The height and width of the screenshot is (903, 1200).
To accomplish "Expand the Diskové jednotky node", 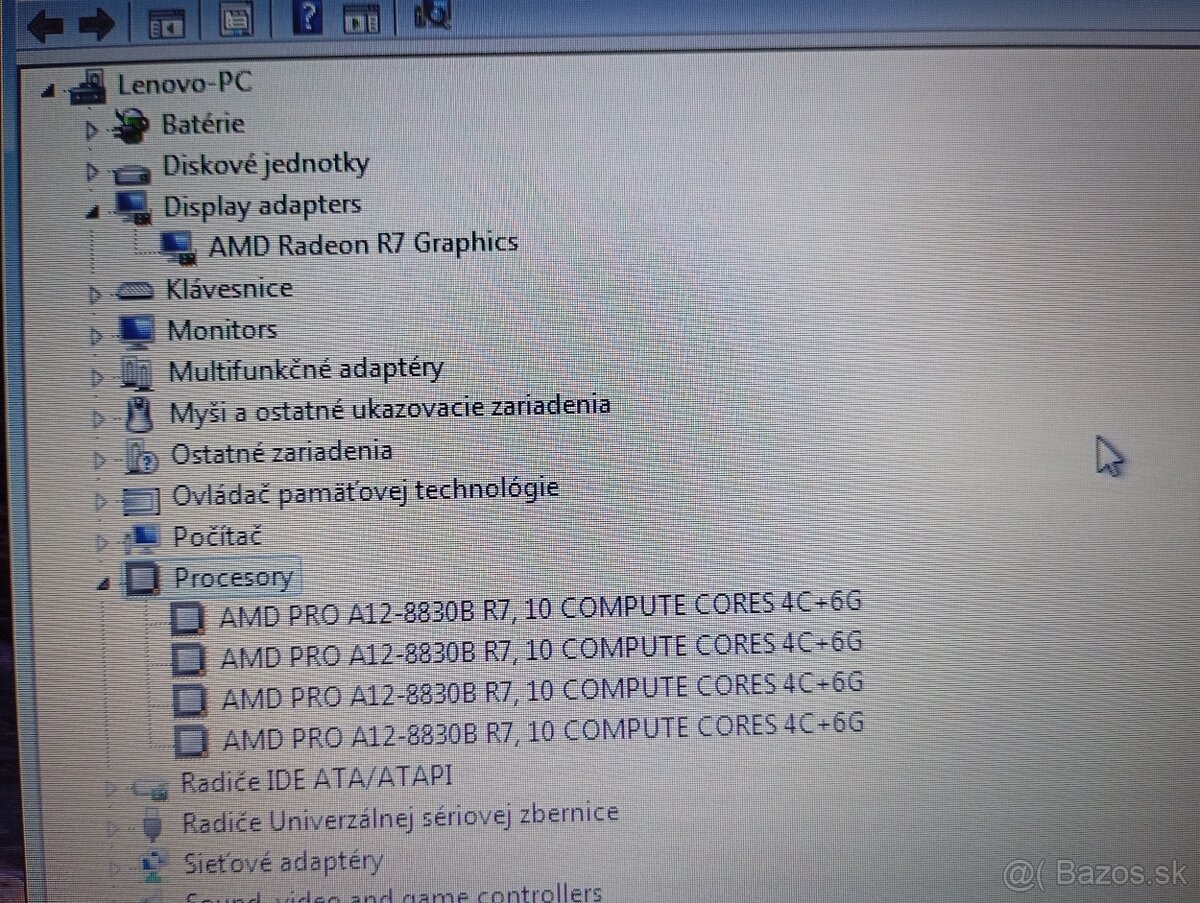I will pos(93,172).
